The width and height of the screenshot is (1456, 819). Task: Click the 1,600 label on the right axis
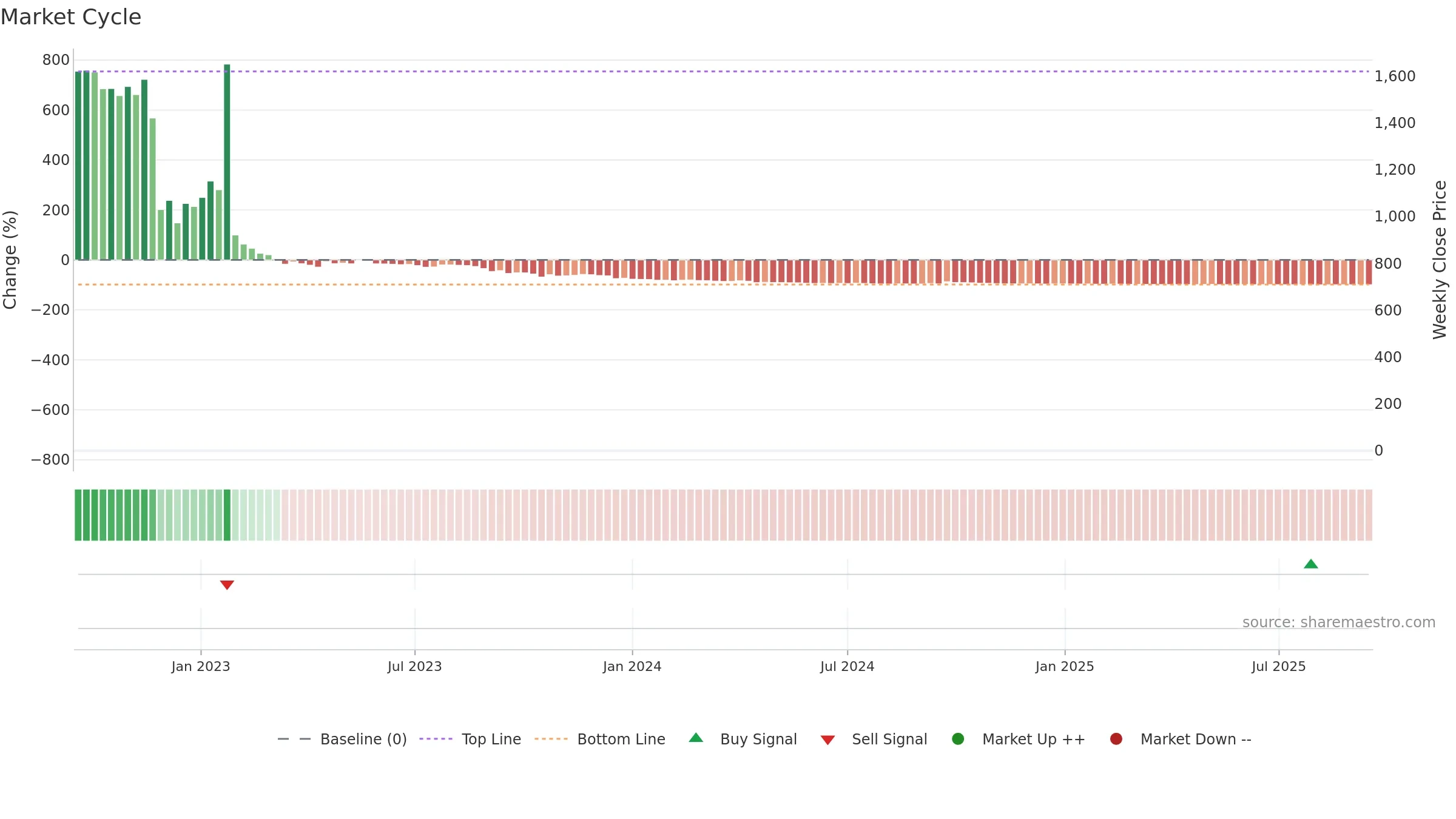pos(1395,76)
